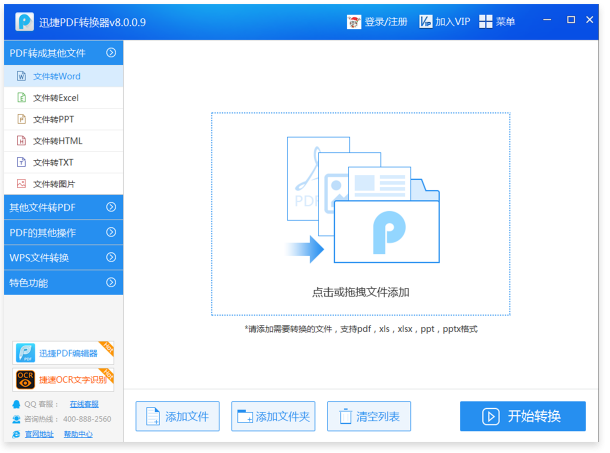Click the 添加文件夹 button
Screen dimensions: 610x453
pos(273,416)
